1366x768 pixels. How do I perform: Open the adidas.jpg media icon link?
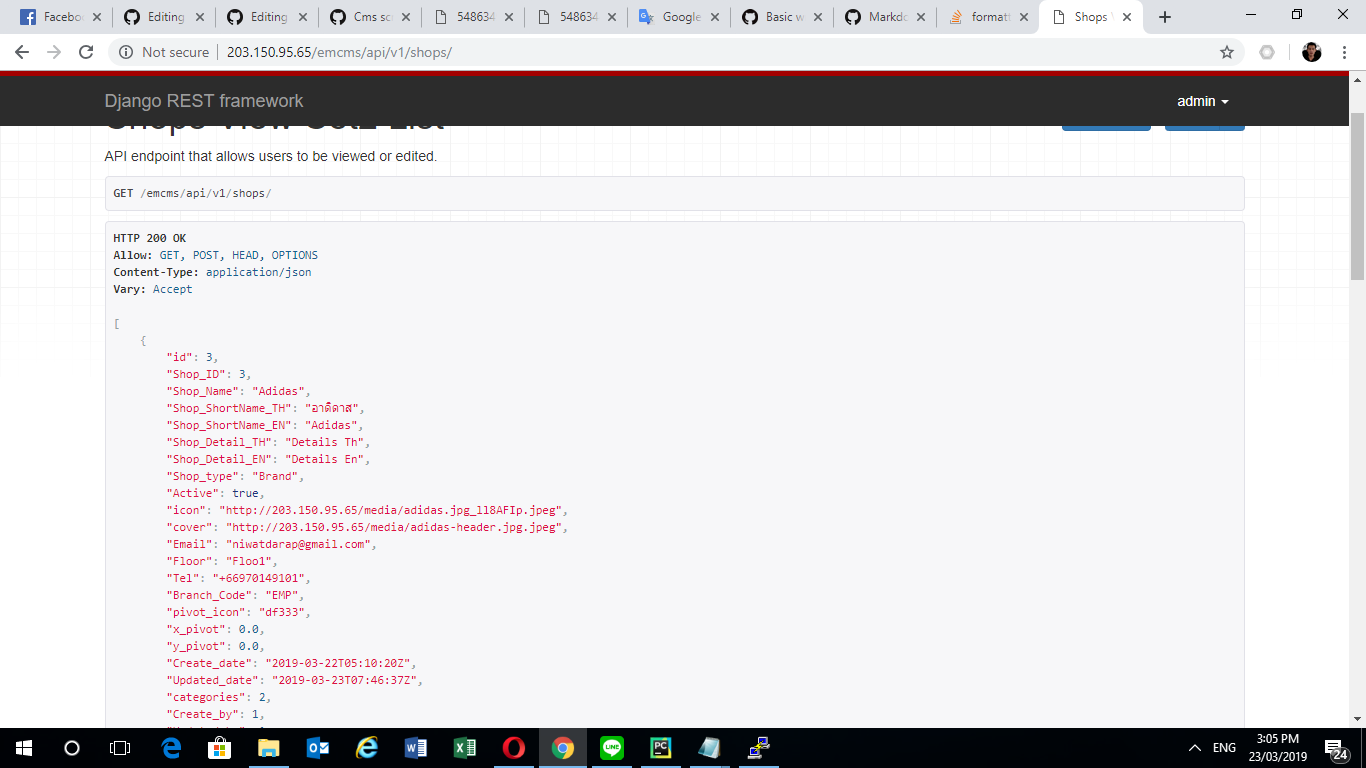pyautogui.click(x=400, y=510)
